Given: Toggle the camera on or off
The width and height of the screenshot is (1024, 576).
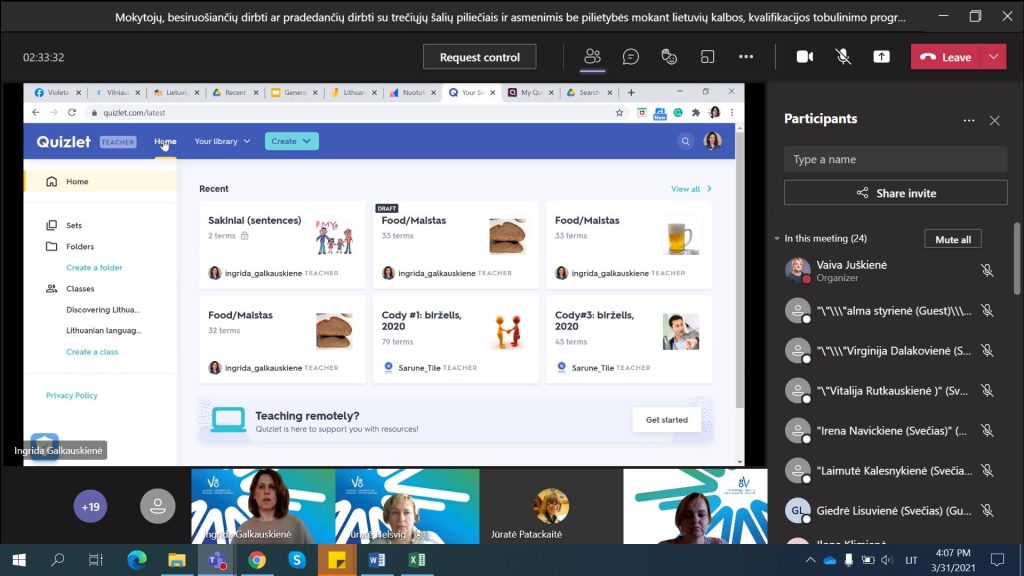Looking at the screenshot, I should 804,57.
